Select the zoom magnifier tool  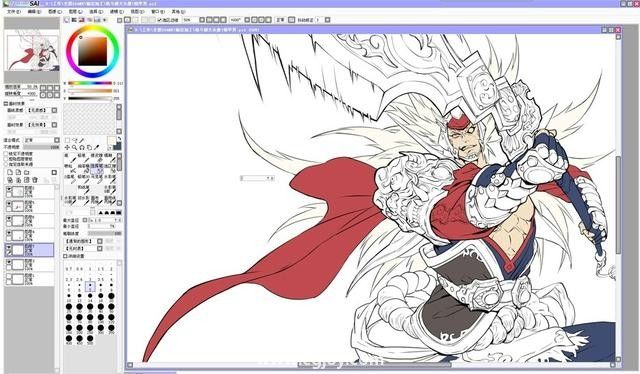coord(75,147)
